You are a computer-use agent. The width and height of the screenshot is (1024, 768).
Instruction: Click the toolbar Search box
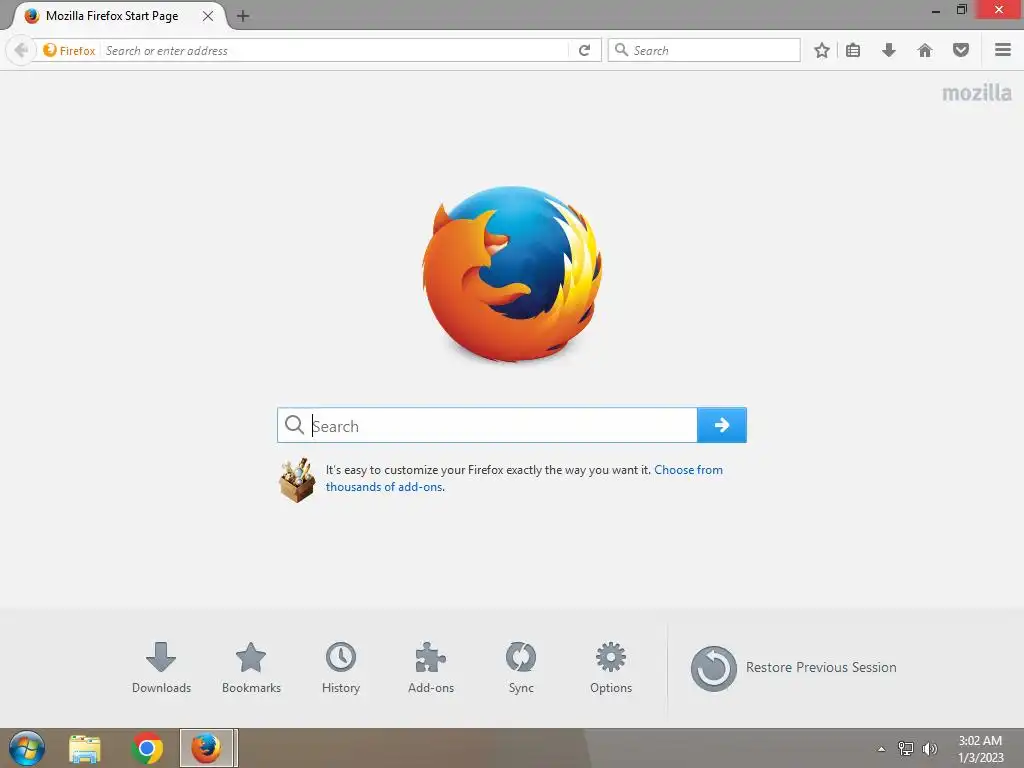tap(704, 50)
